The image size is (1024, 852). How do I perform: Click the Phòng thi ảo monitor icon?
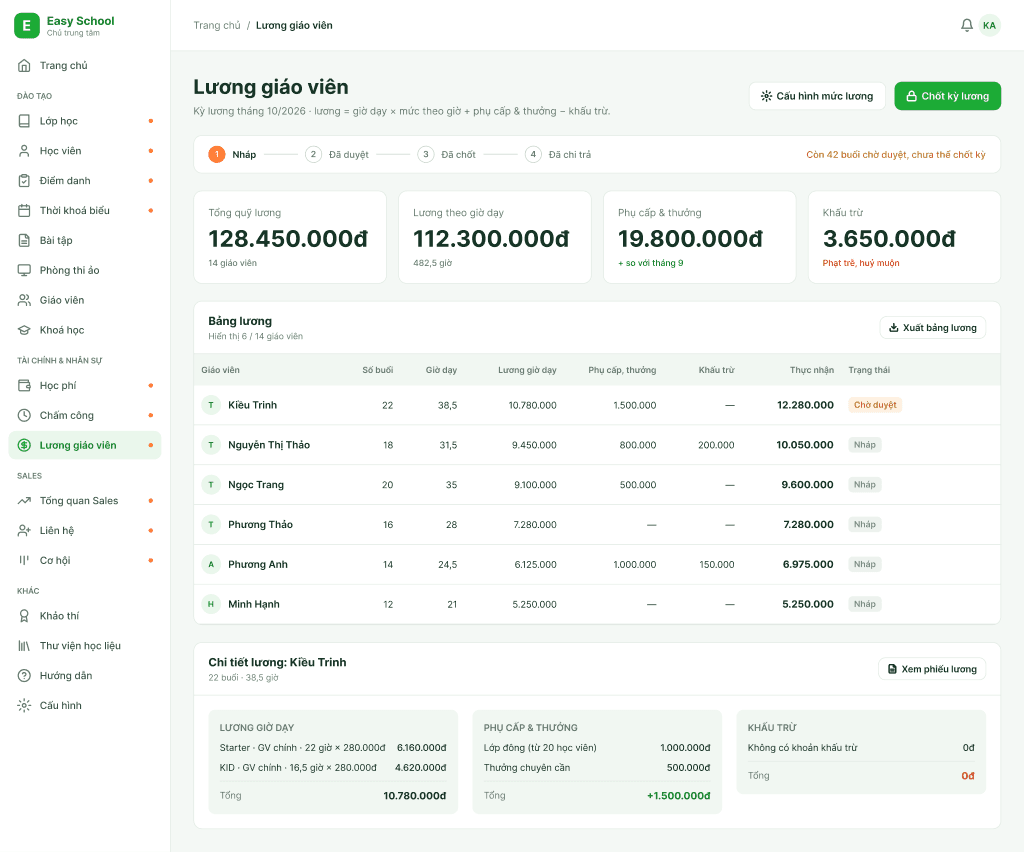pyautogui.click(x=24, y=270)
